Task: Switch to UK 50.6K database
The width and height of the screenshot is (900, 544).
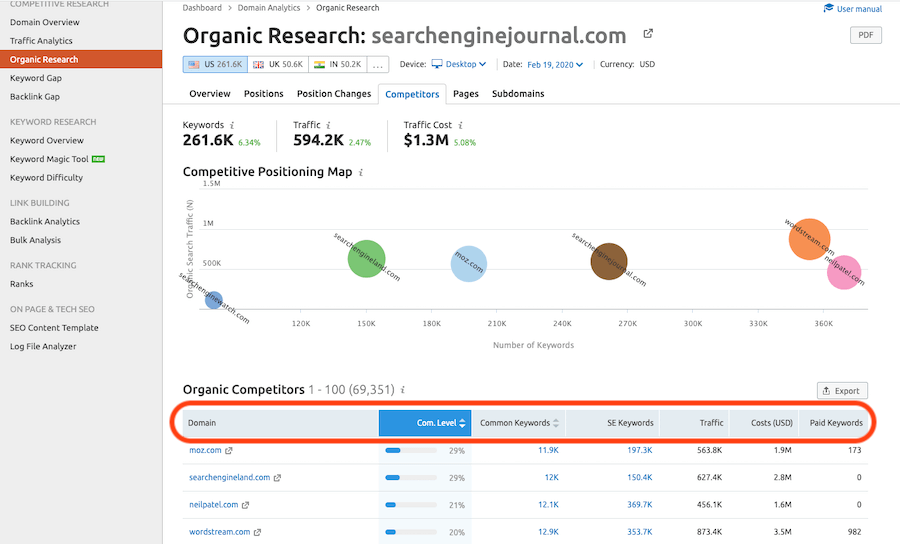Action: [x=277, y=64]
